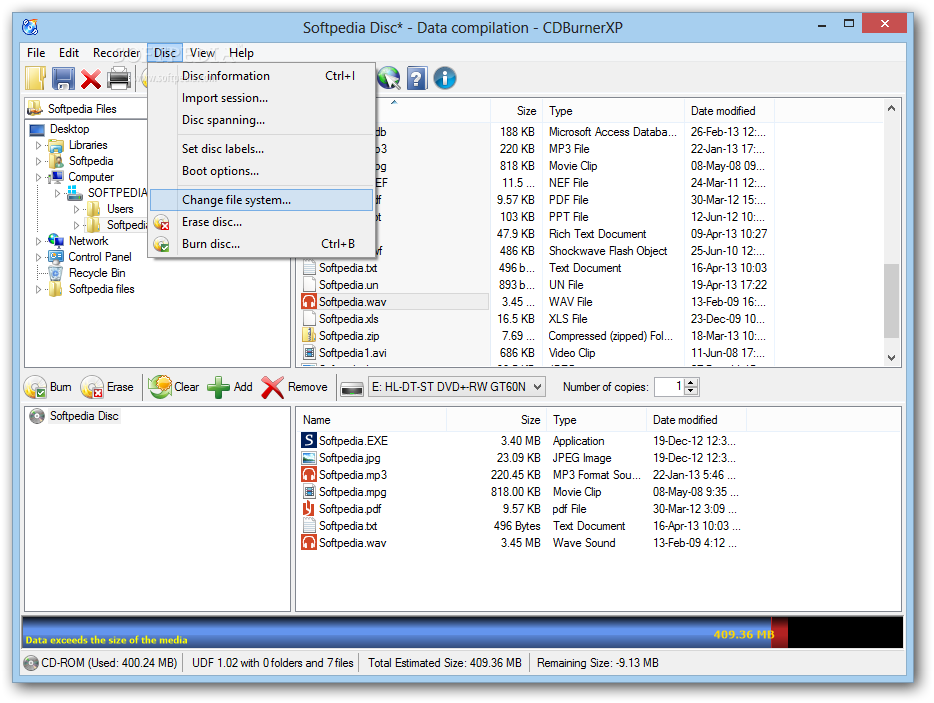Click the Control Panel icon in tree
The width and height of the screenshot is (934, 703).
tap(56, 257)
